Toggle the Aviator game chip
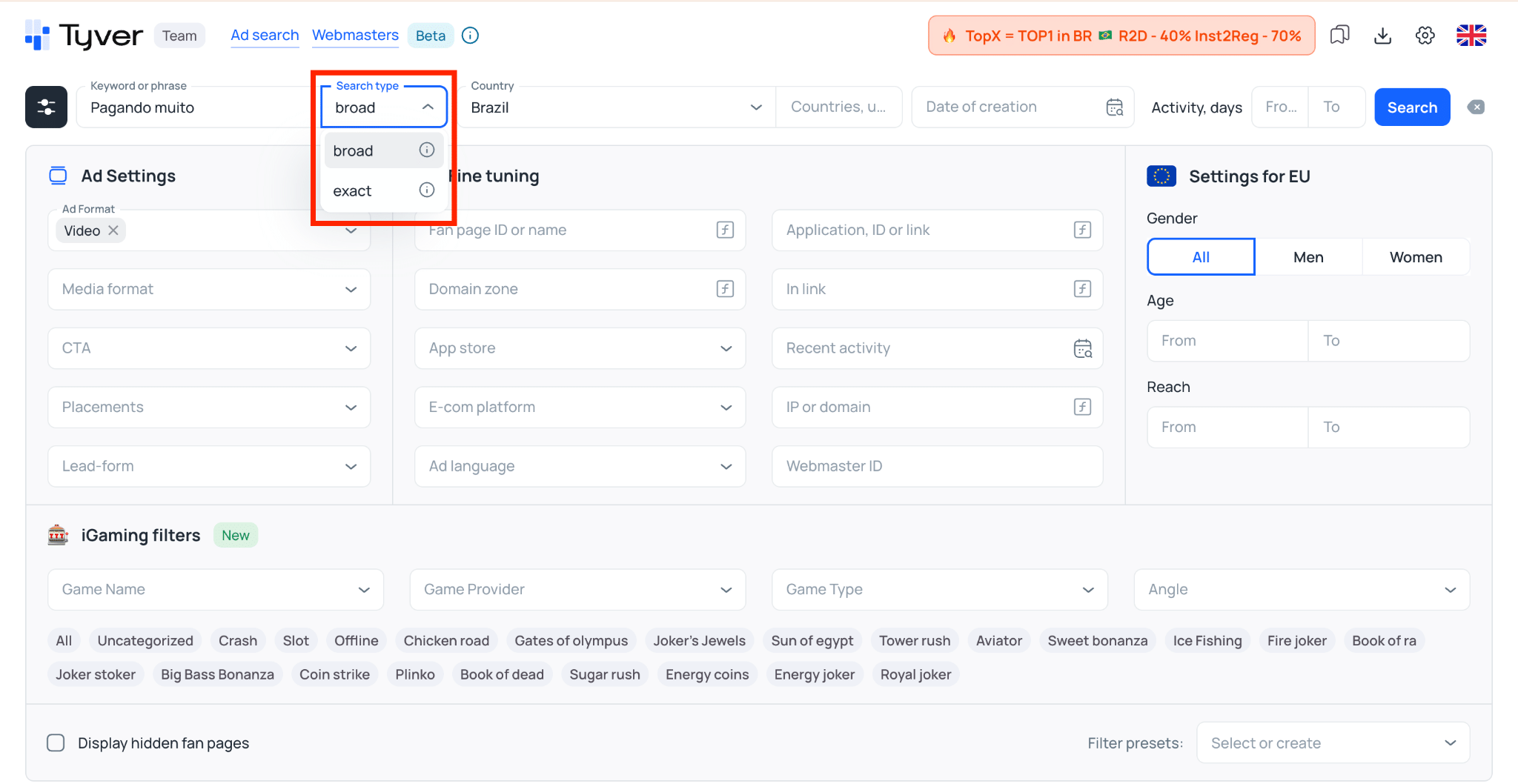Viewport: 1518px width, 784px height. click(x=998, y=640)
